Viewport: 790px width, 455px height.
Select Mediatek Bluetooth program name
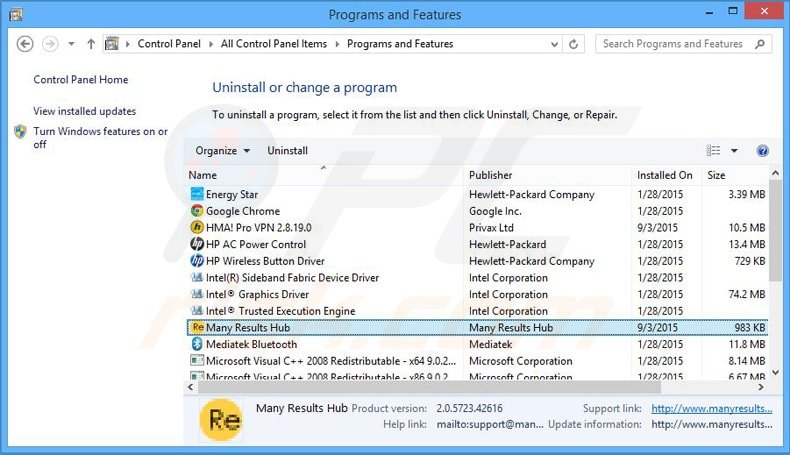251,344
